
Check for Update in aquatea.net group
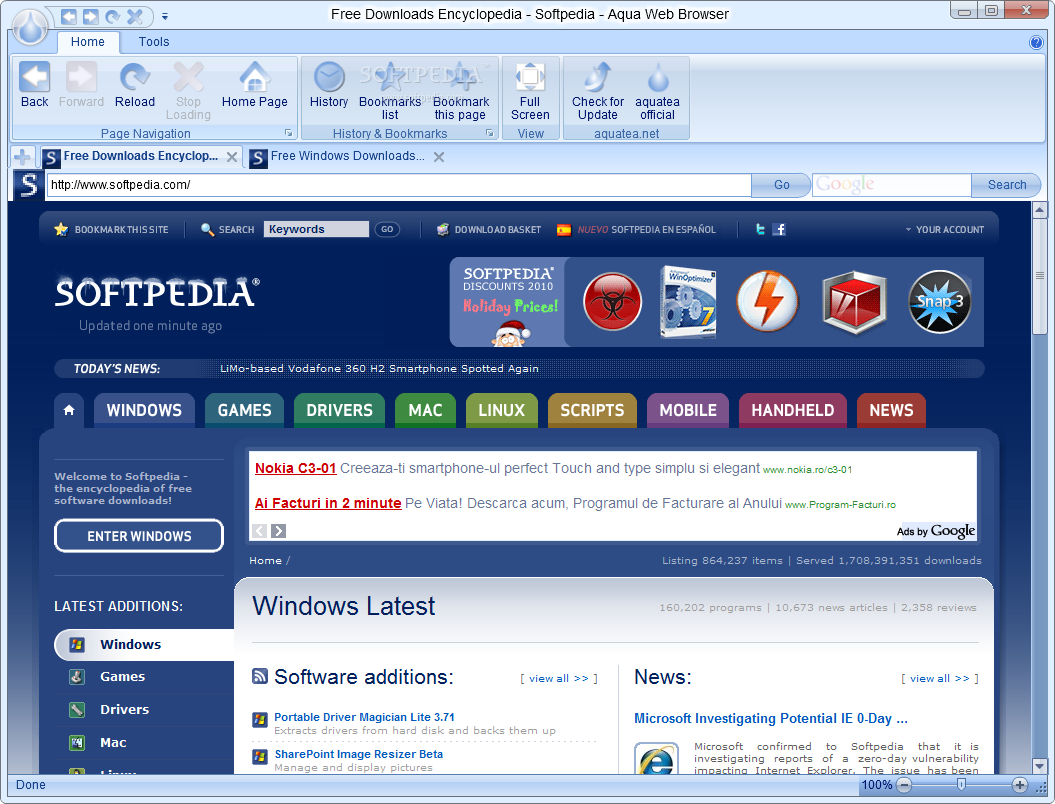tap(597, 77)
